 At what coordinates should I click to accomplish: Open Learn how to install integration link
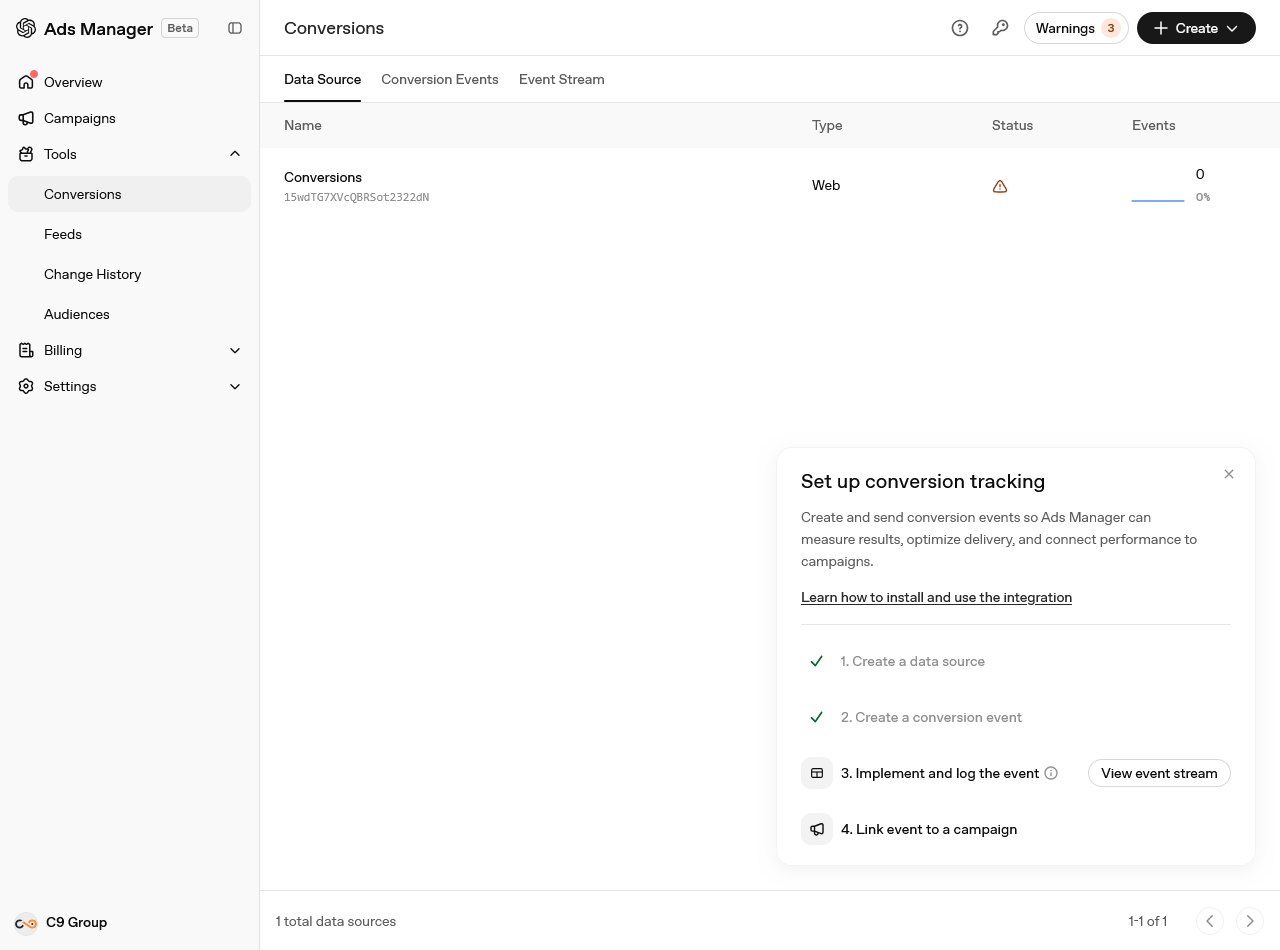936,597
